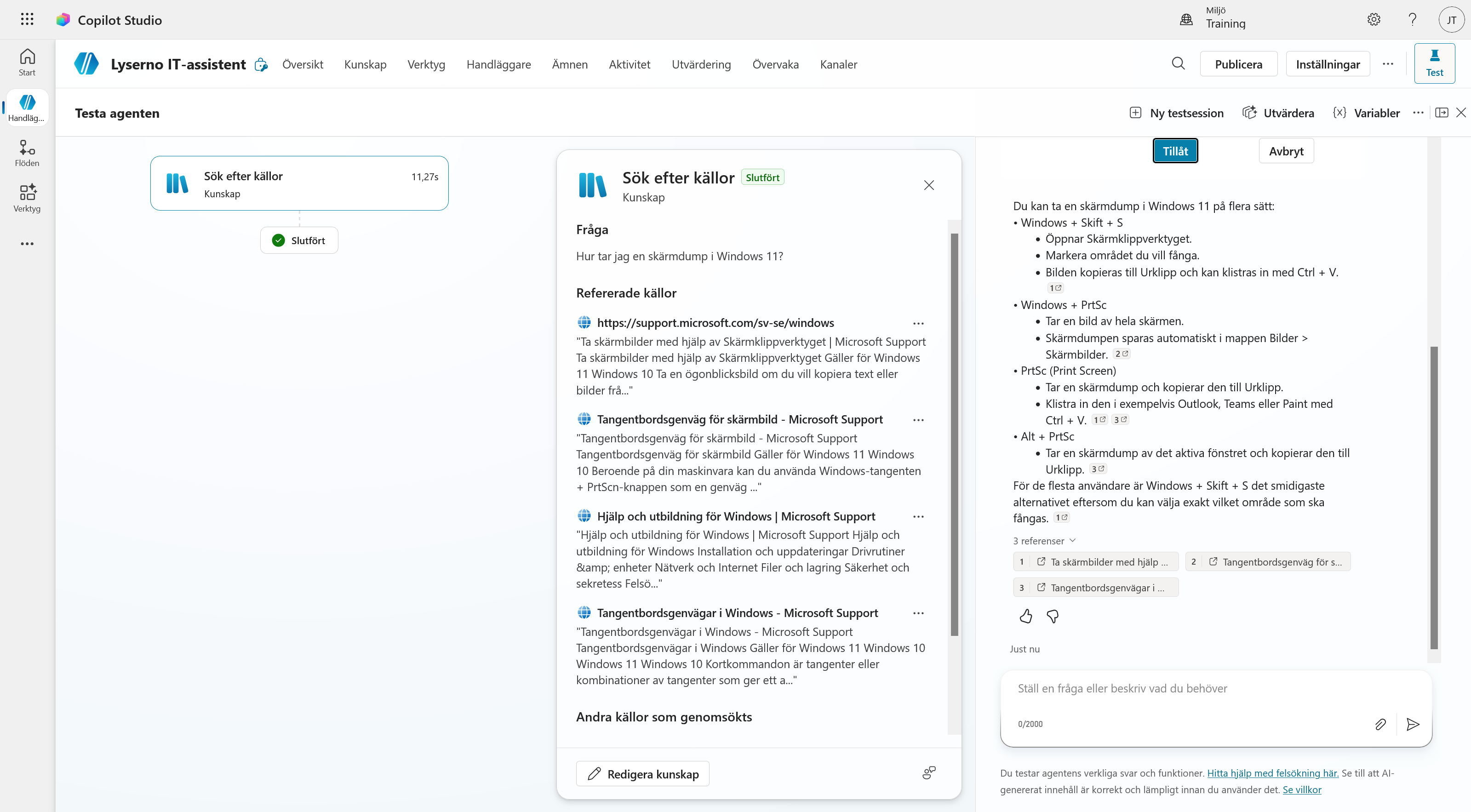Go to Start in left sidebar
Image resolution: width=1471 pixels, height=812 pixels.
pos(27,62)
